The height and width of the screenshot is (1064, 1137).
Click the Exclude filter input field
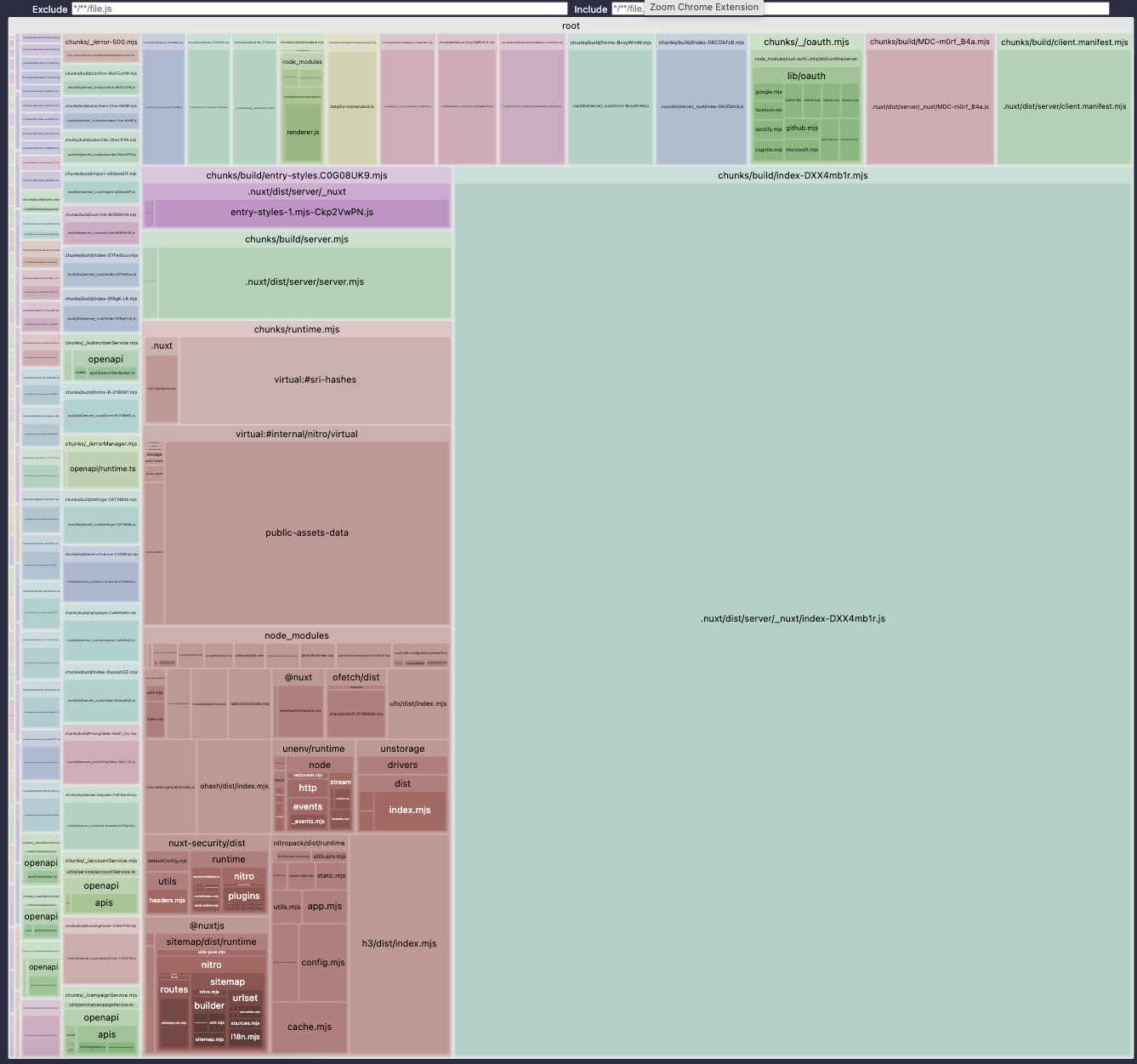(x=319, y=9)
